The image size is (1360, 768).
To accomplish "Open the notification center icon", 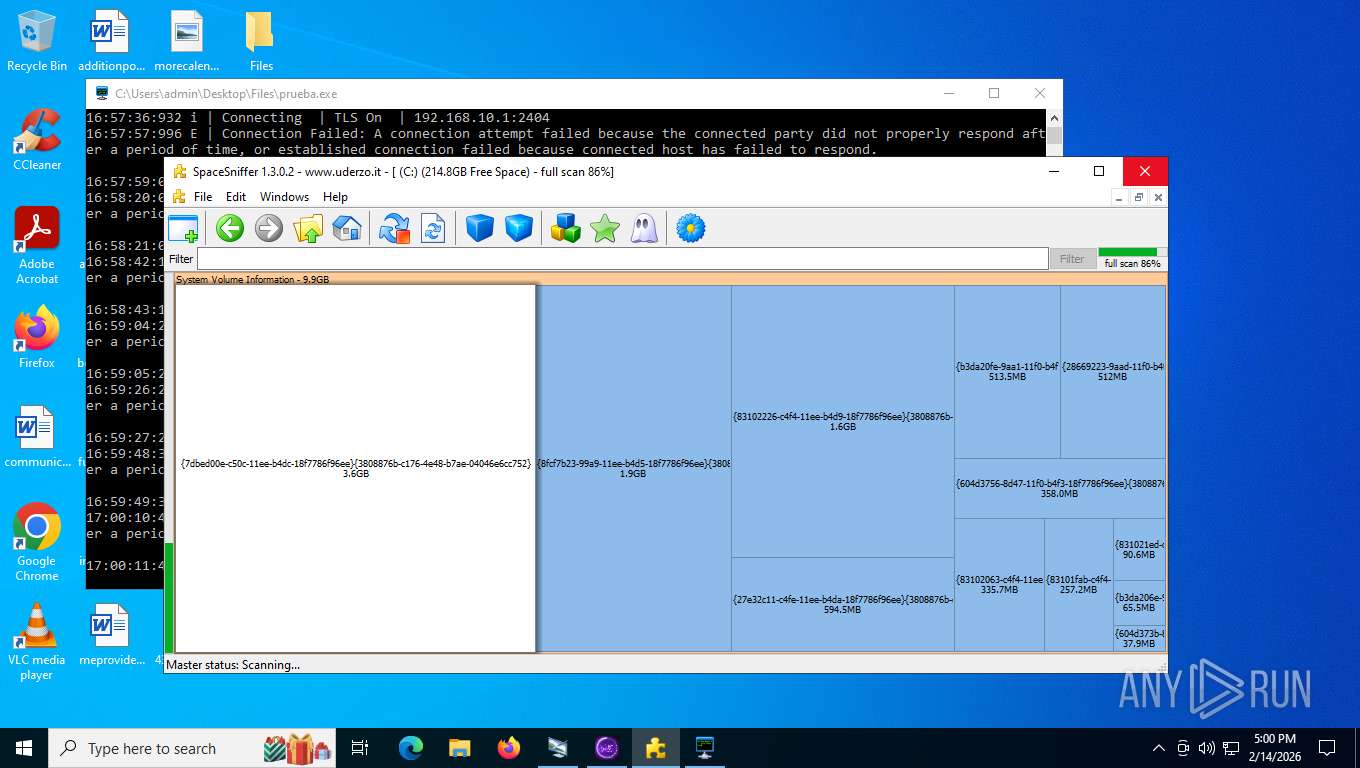I will point(1327,748).
